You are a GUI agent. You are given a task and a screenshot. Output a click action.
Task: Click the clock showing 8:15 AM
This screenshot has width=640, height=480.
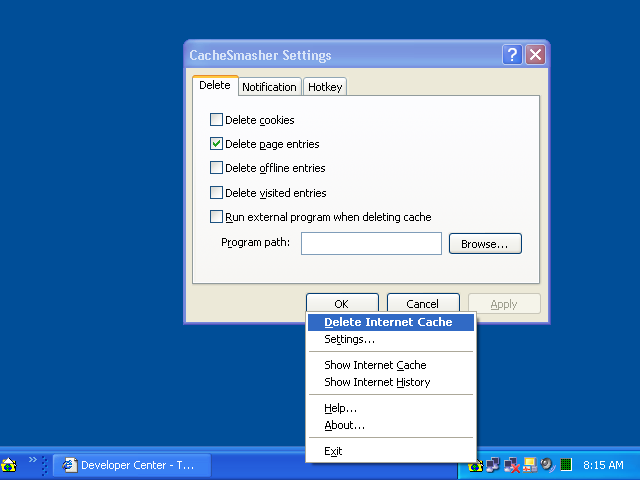pos(603,465)
